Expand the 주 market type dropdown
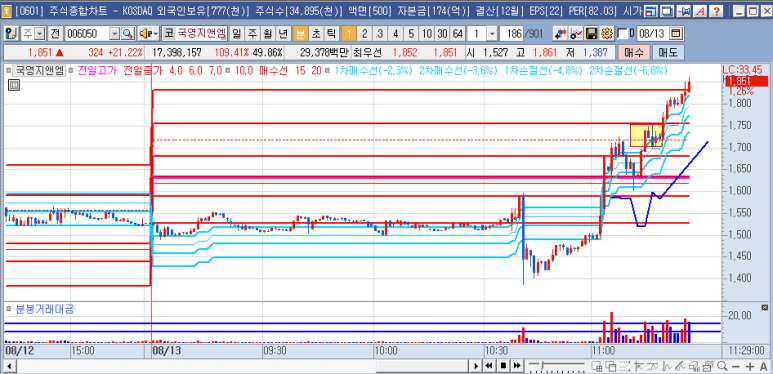Screen dimensions: 773x374 tap(39, 34)
